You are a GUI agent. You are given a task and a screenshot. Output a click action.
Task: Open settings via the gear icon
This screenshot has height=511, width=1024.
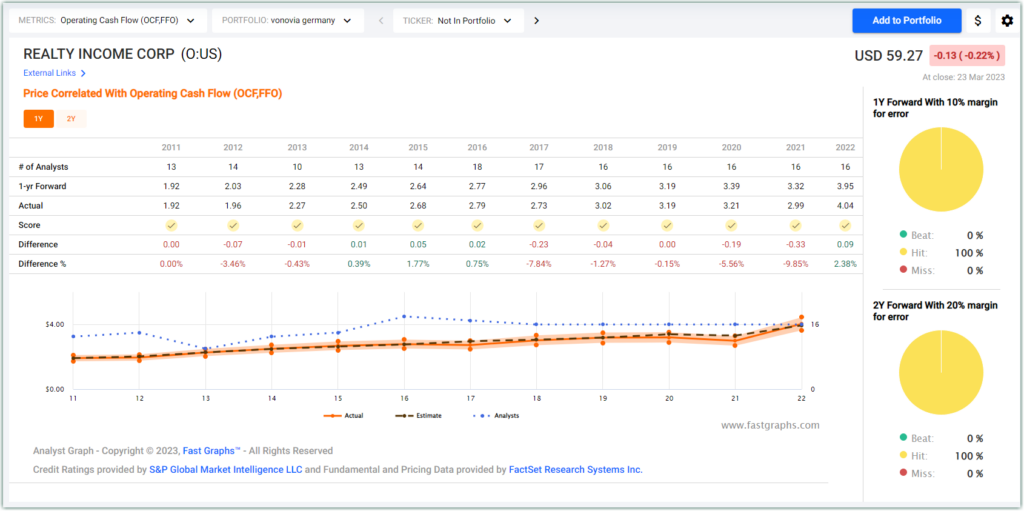1006,21
